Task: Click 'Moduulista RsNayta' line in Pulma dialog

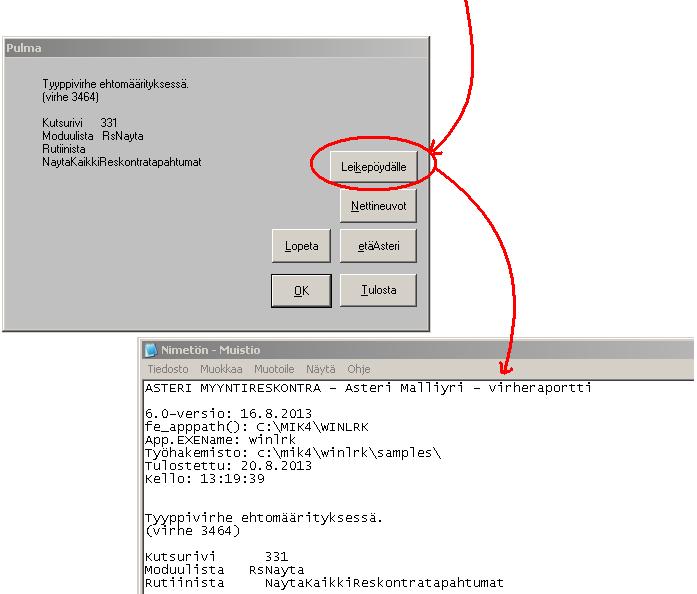Action: 93,136
